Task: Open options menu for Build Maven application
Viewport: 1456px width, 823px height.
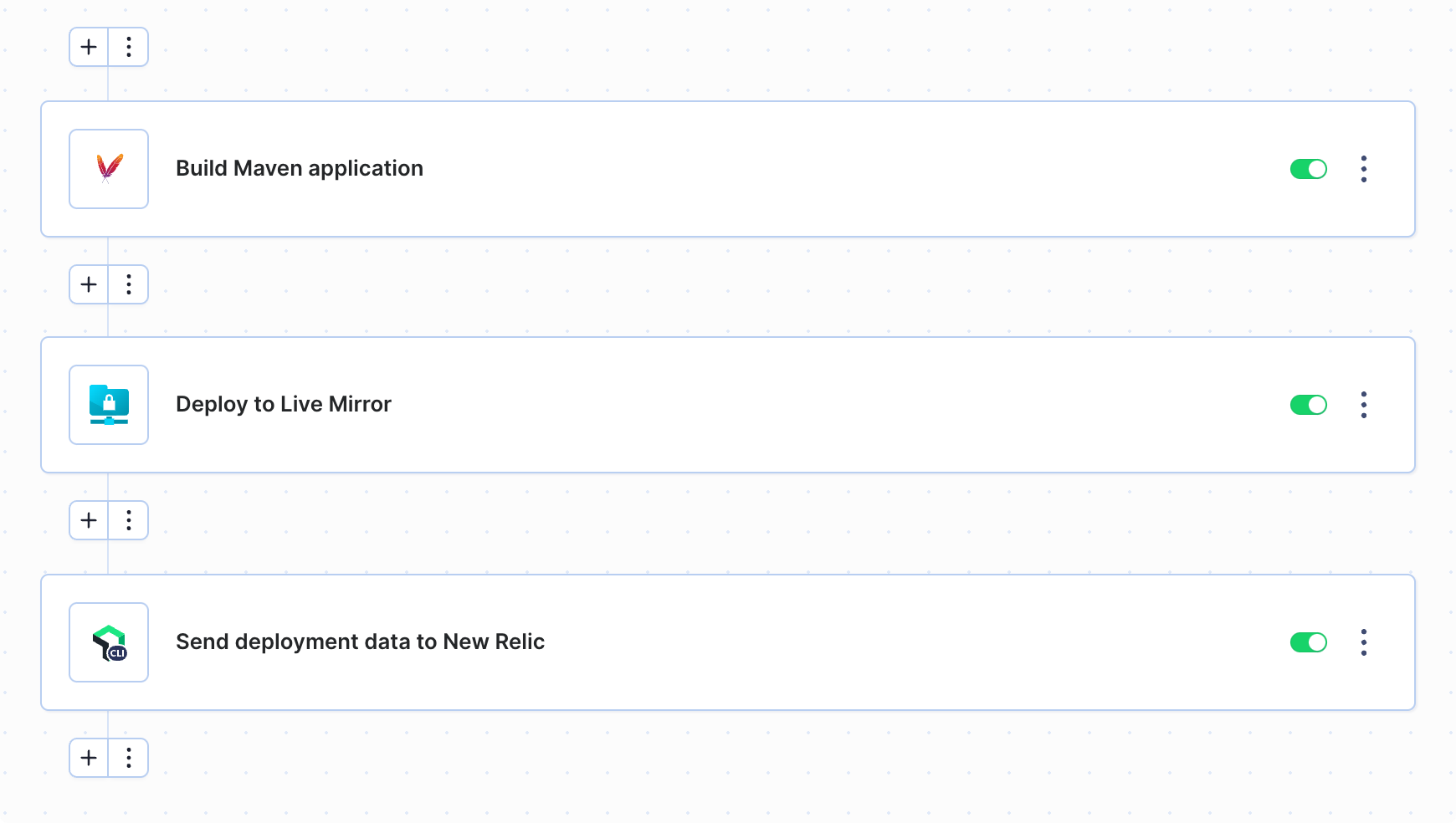Action: click(1364, 169)
